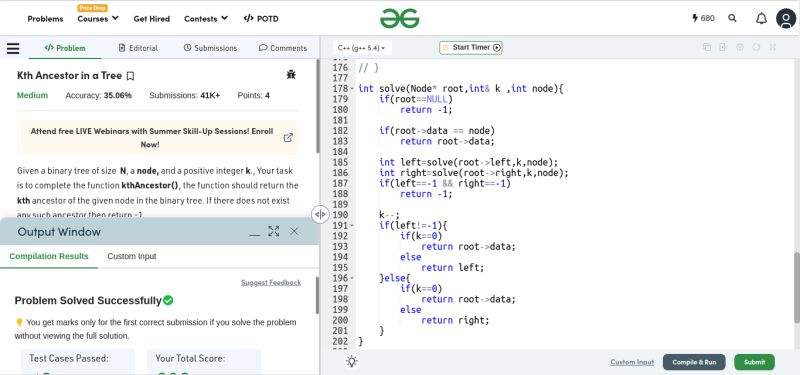Screen dimensions: 800x375
Task: Select the Compilation Results tab
Action: point(49,256)
